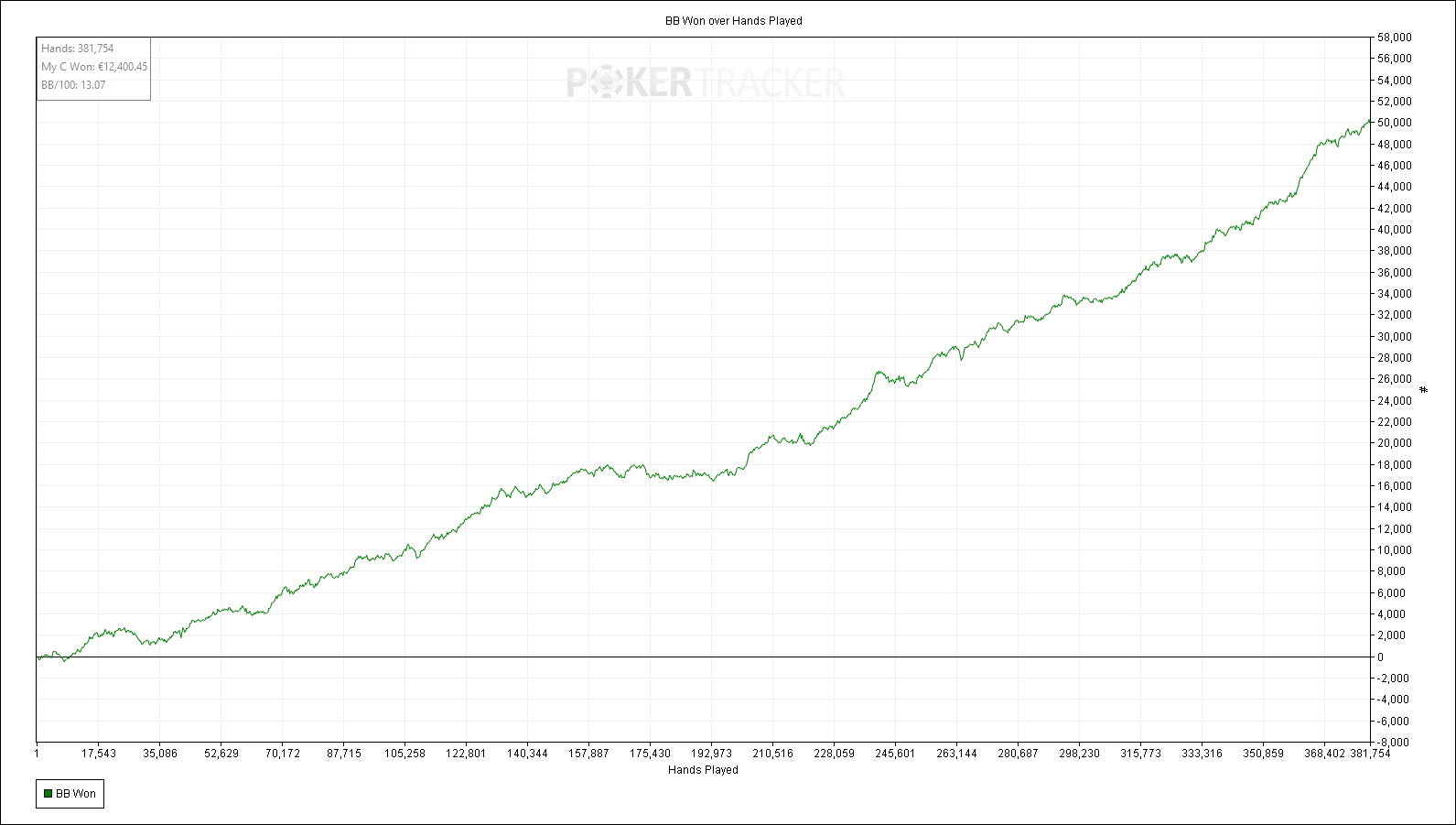Select the 192,973 x-axis tick label

tap(711, 754)
